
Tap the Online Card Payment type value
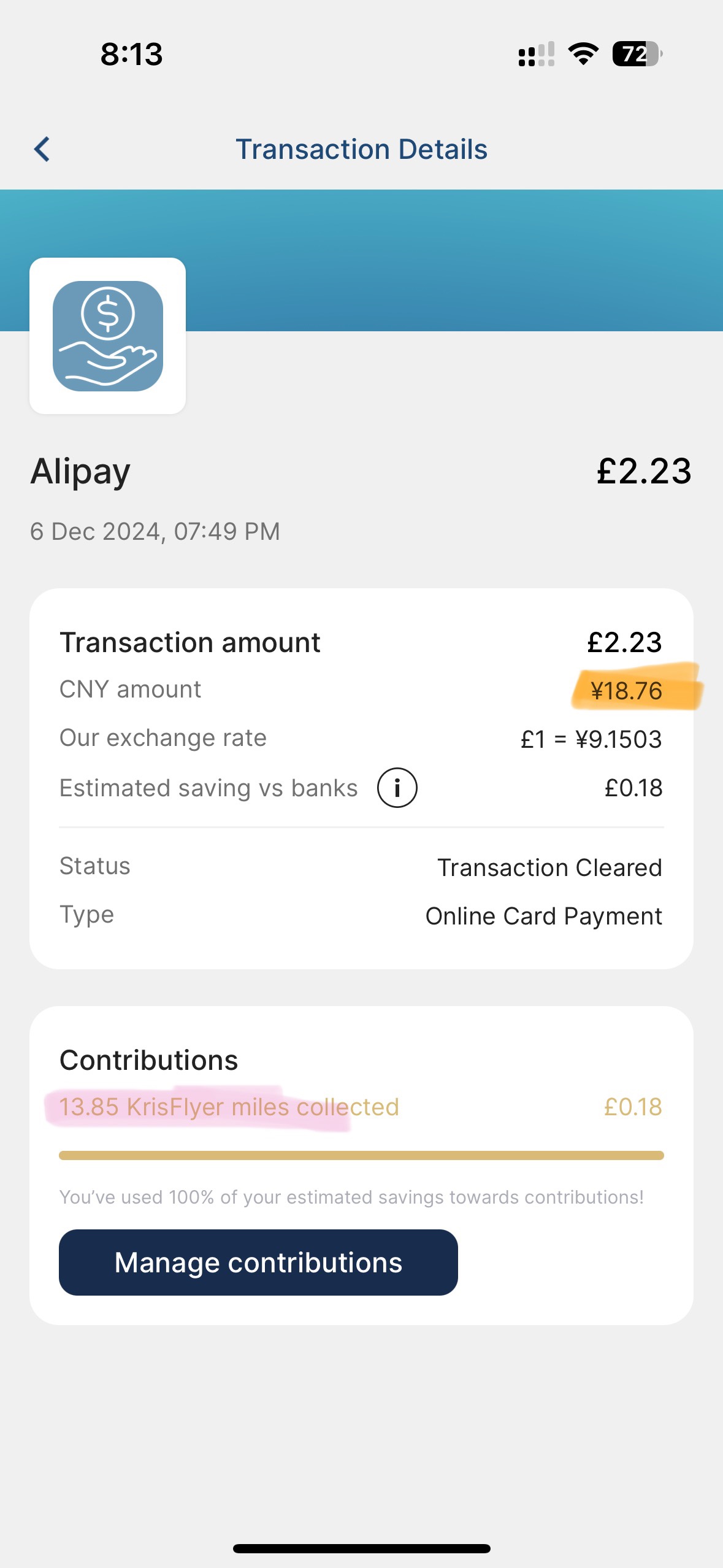[x=544, y=916]
